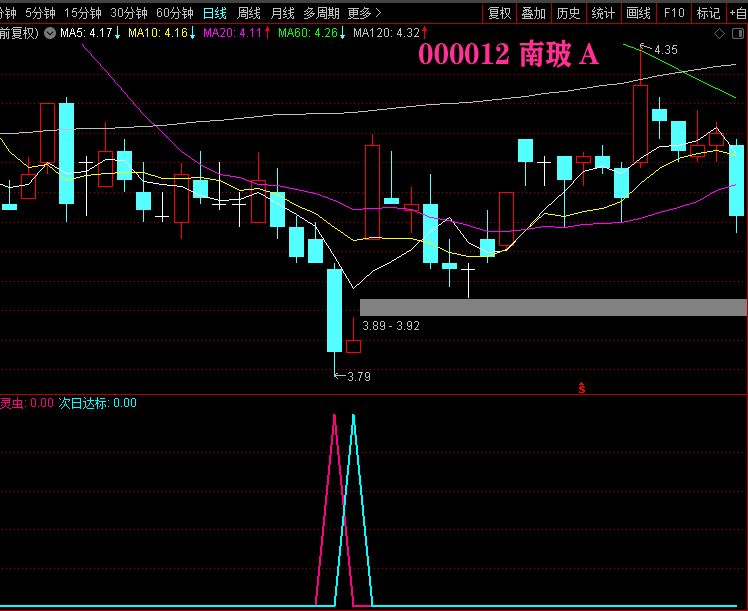Click the 3.79 low price marker
The width and height of the screenshot is (748, 611).
pyautogui.click(x=359, y=377)
